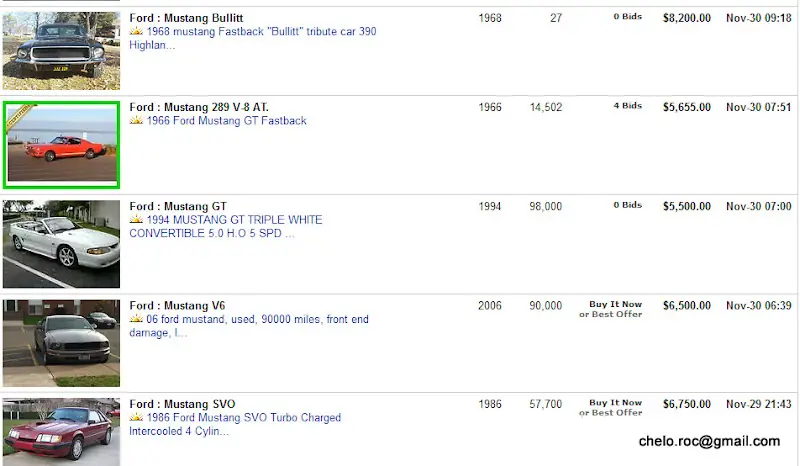The image size is (800, 466).
Task: Click yellow icon beside 1968 Bullitt tribute description
Action: coord(136,32)
